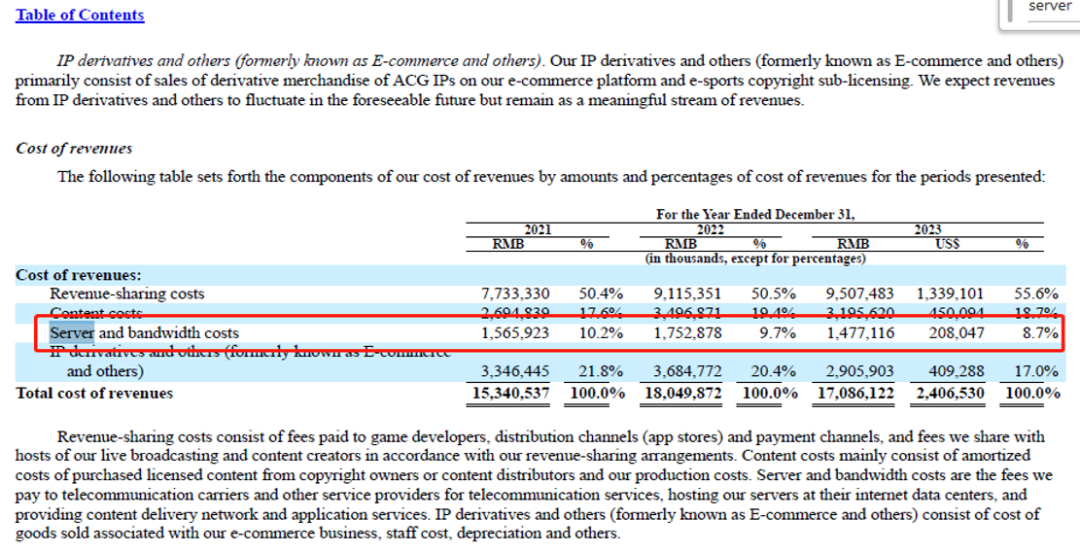Click the total value 15,340,537
The height and width of the screenshot is (553, 1080).
click(x=511, y=393)
